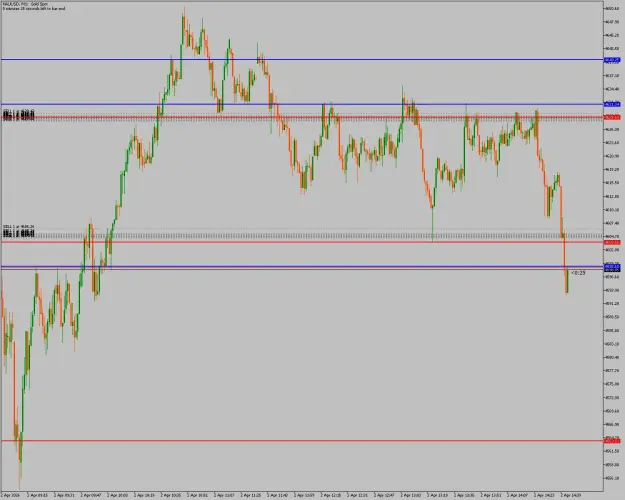Click the '<0:25' countdown beside last candle

click(x=578, y=273)
